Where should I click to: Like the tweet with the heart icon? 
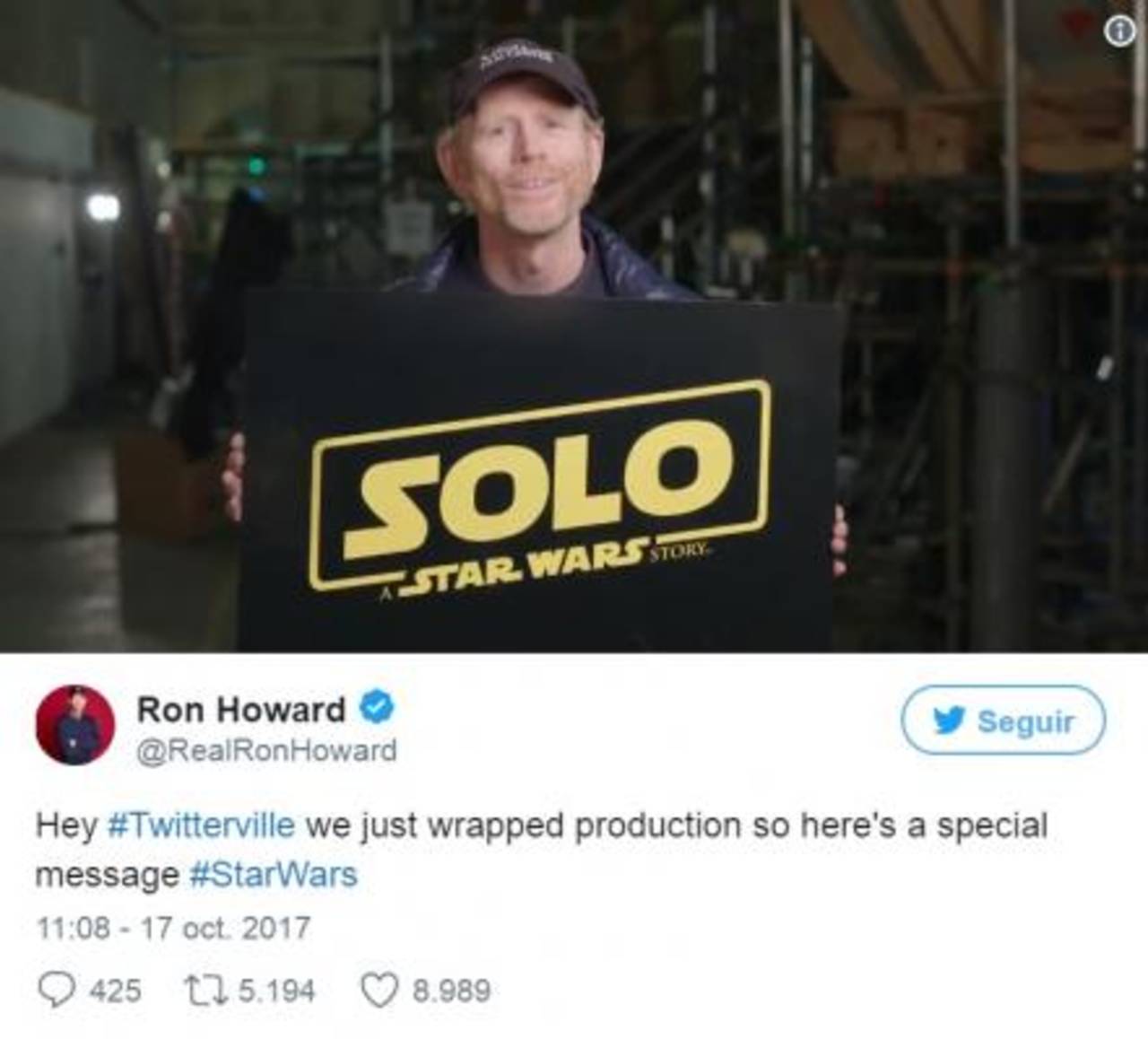[378, 991]
